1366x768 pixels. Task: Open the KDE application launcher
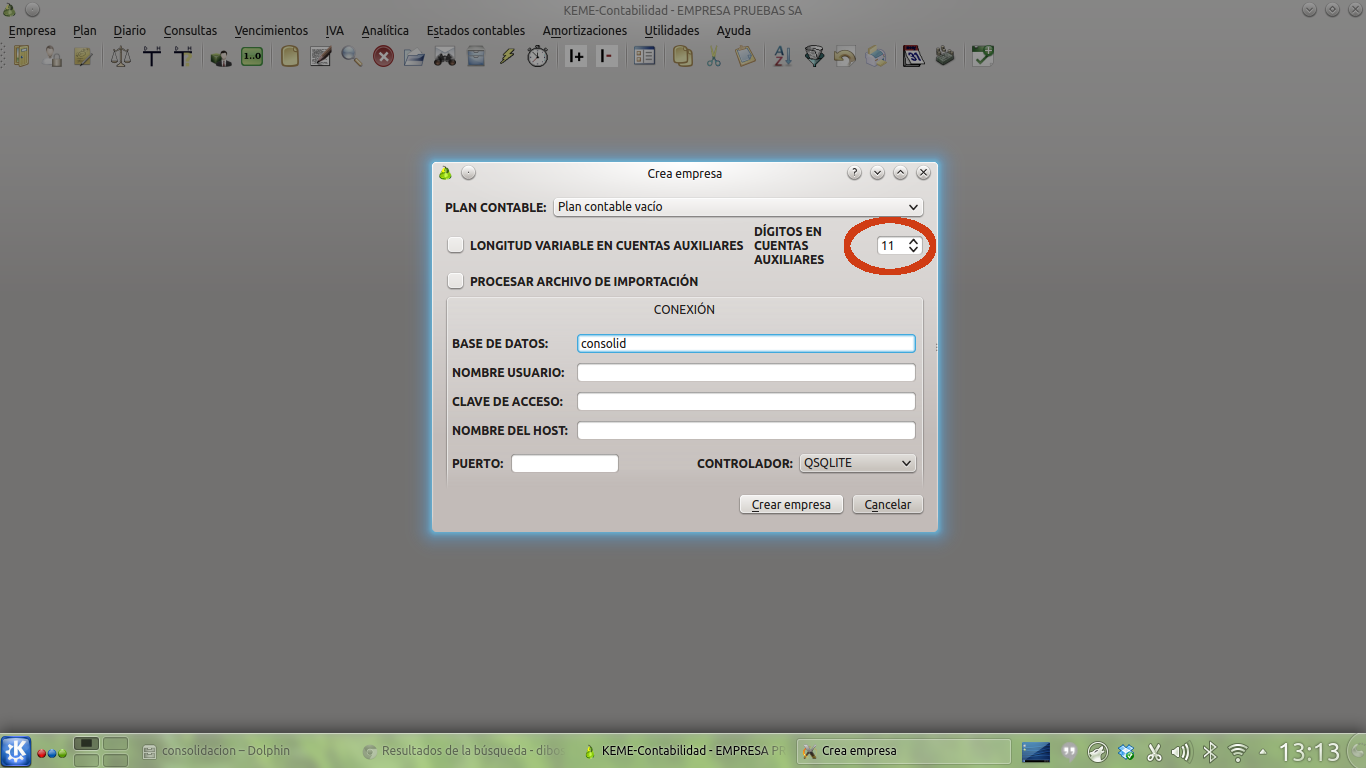(x=16, y=751)
